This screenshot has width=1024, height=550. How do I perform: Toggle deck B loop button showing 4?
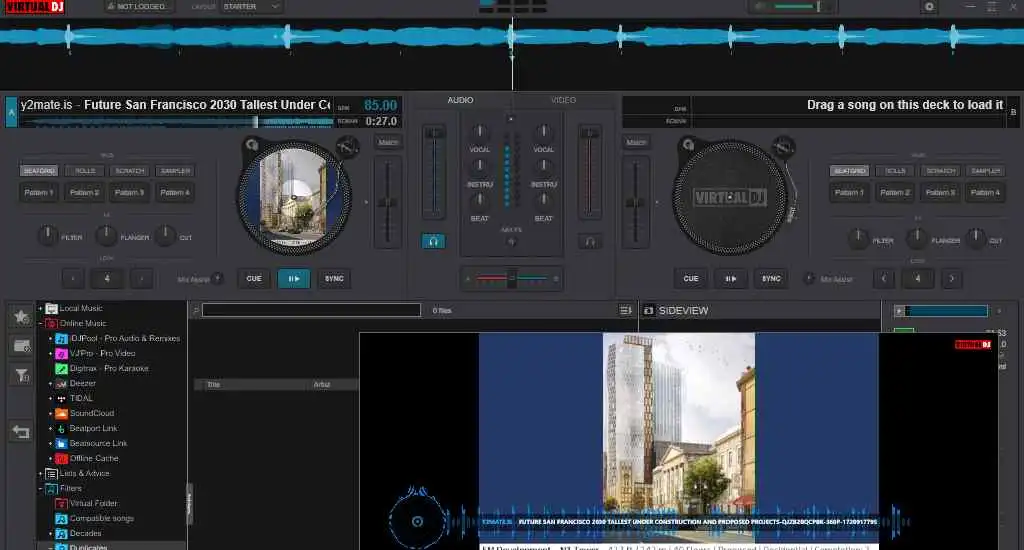(918, 278)
